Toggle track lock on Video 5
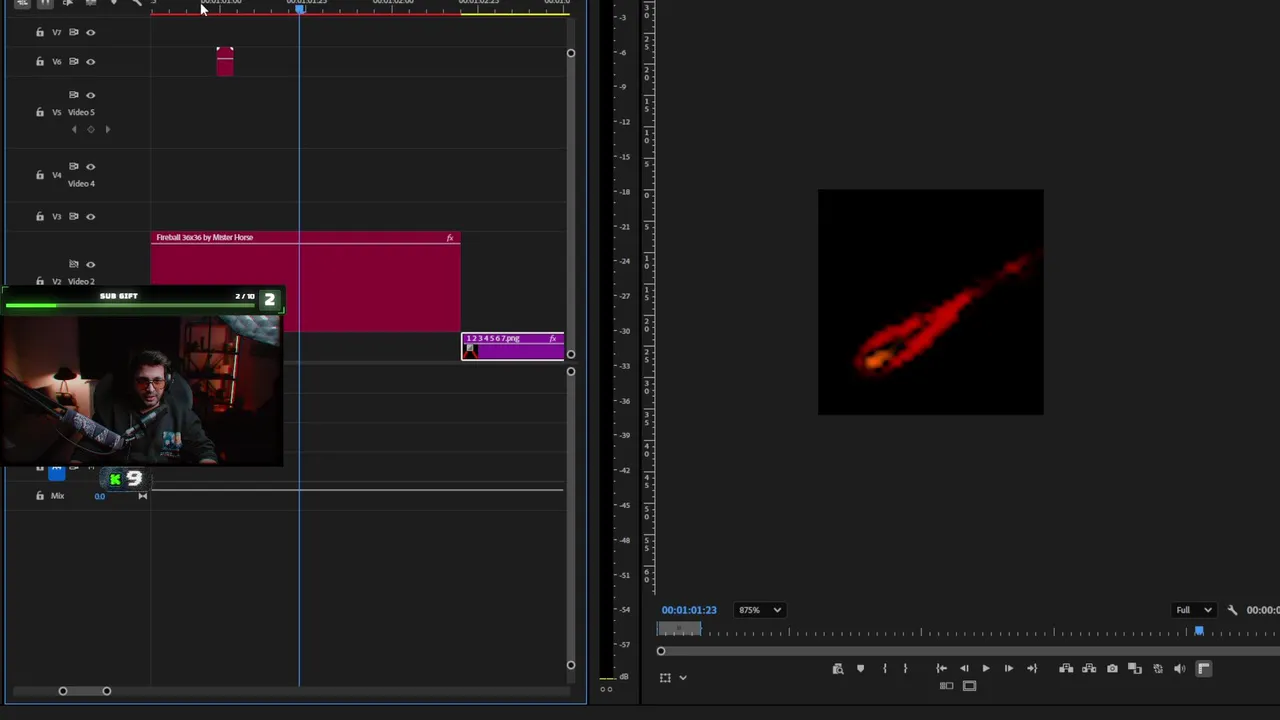This screenshot has height=720, width=1280. click(40, 112)
